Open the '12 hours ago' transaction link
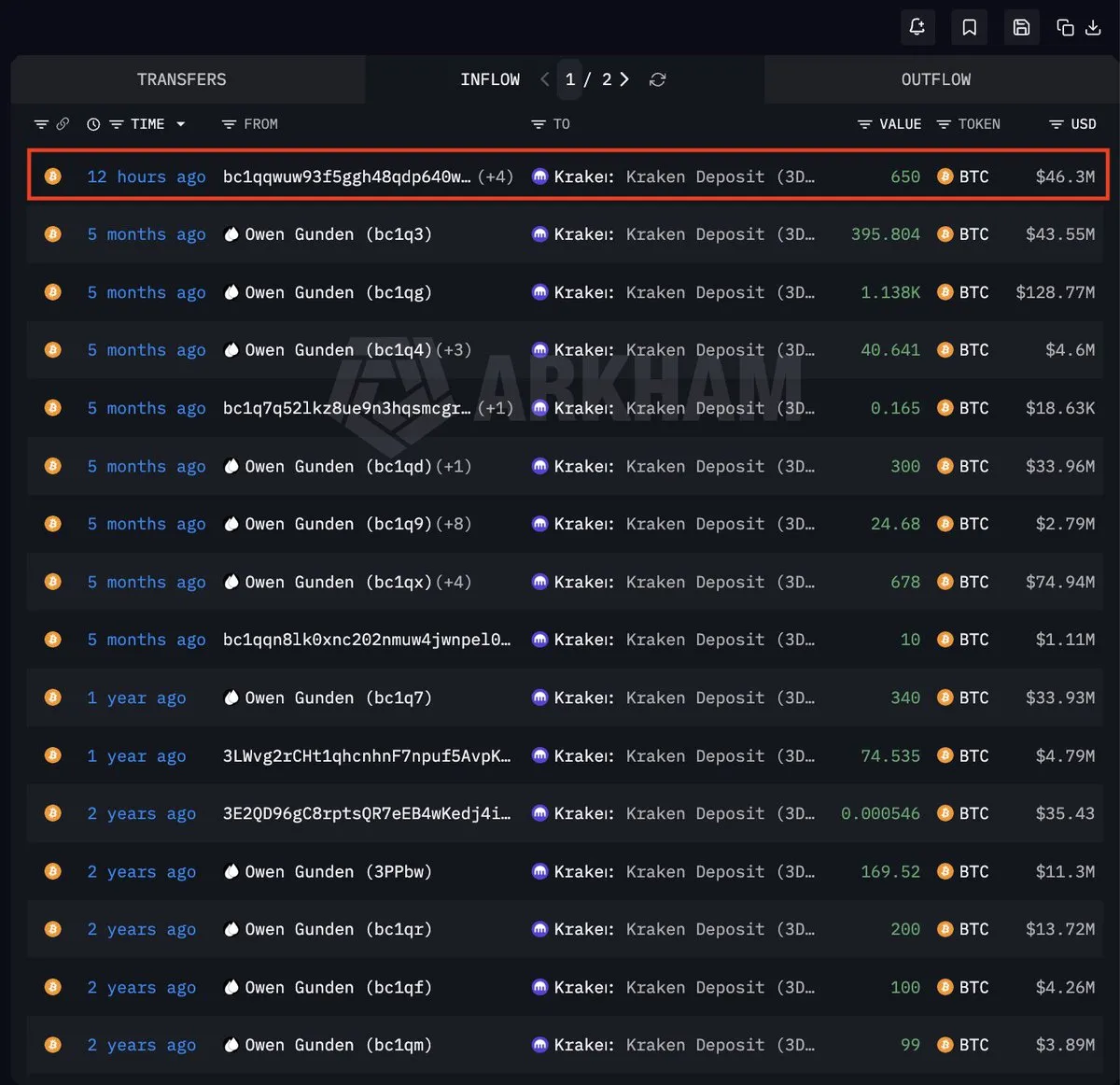 [x=146, y=176]
